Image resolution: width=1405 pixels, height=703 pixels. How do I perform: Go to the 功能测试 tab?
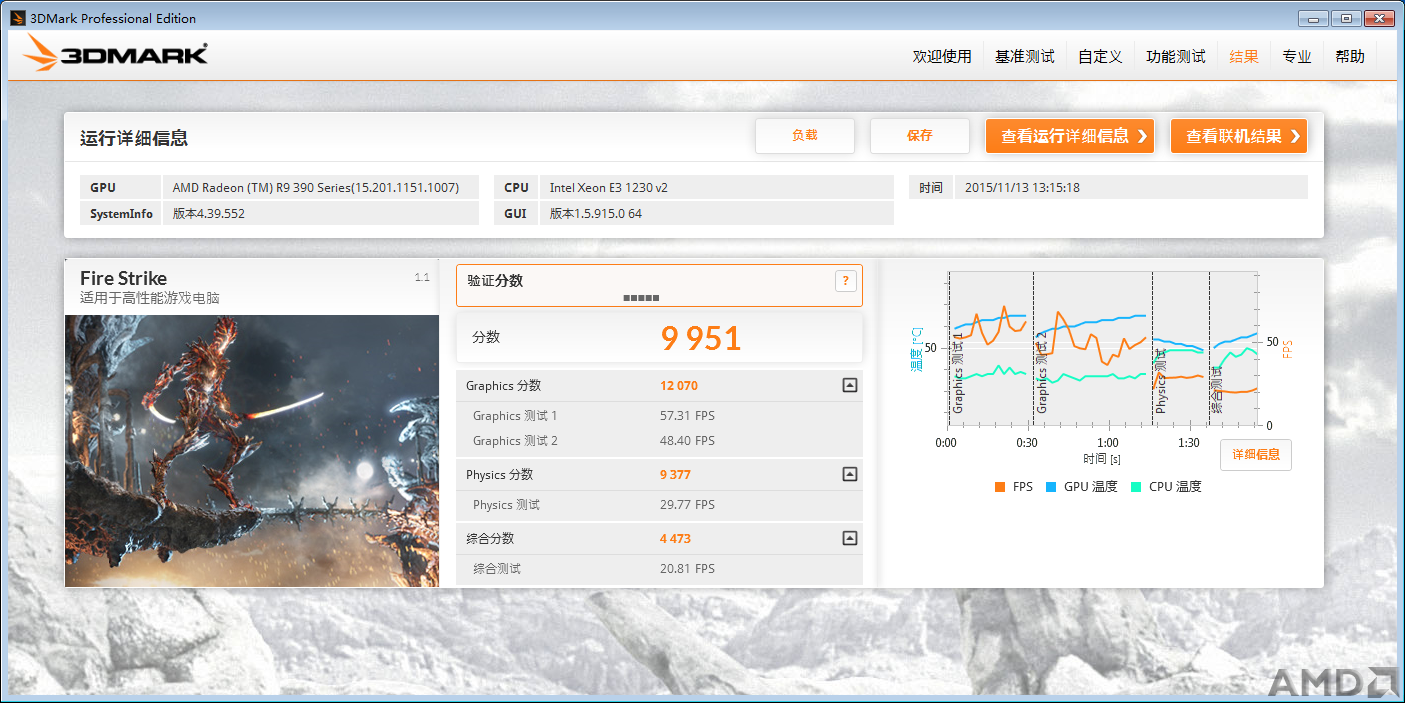1176,56
